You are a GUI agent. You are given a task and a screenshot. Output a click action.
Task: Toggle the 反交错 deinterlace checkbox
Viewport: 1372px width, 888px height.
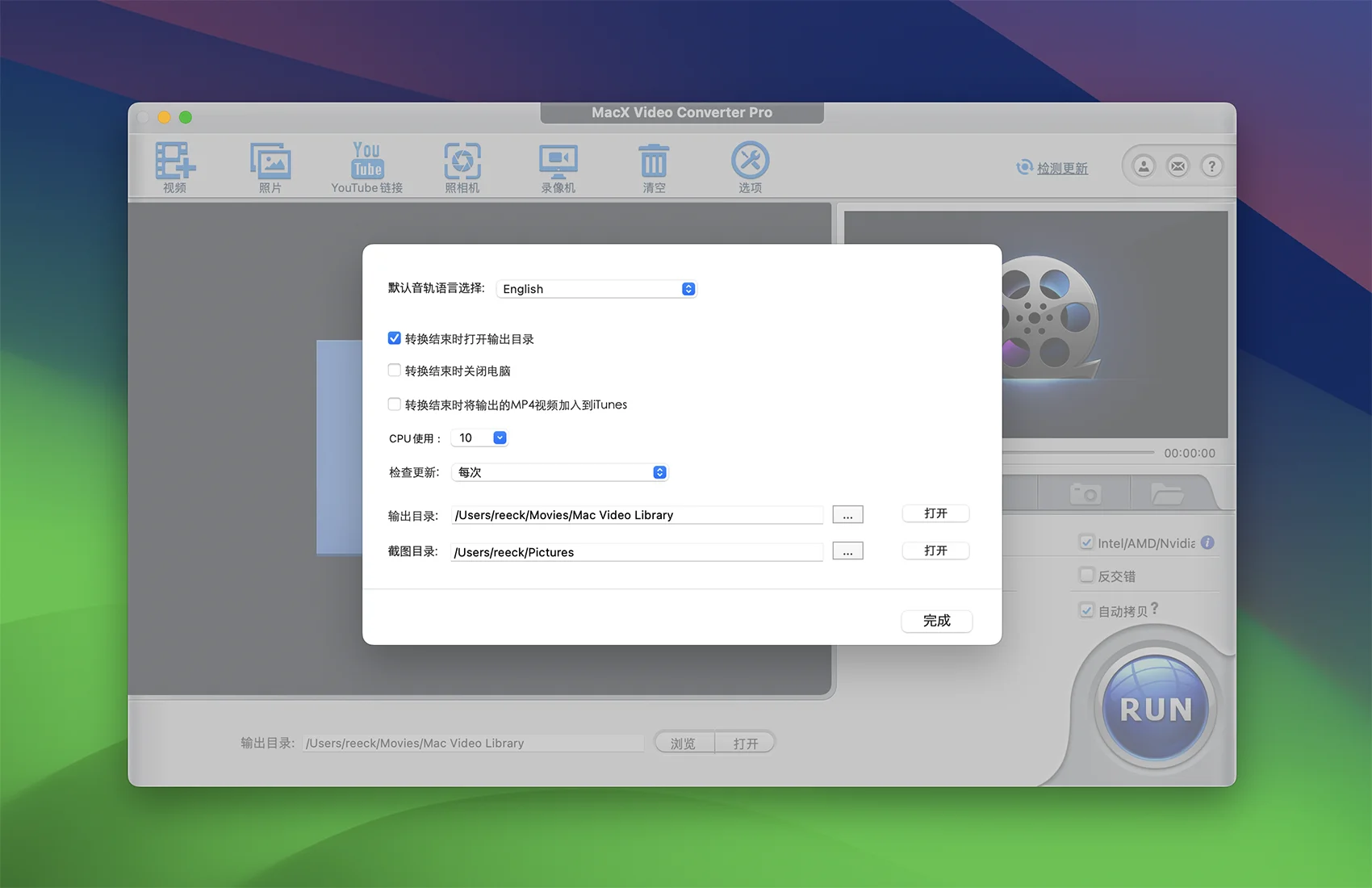[1087, 576]
